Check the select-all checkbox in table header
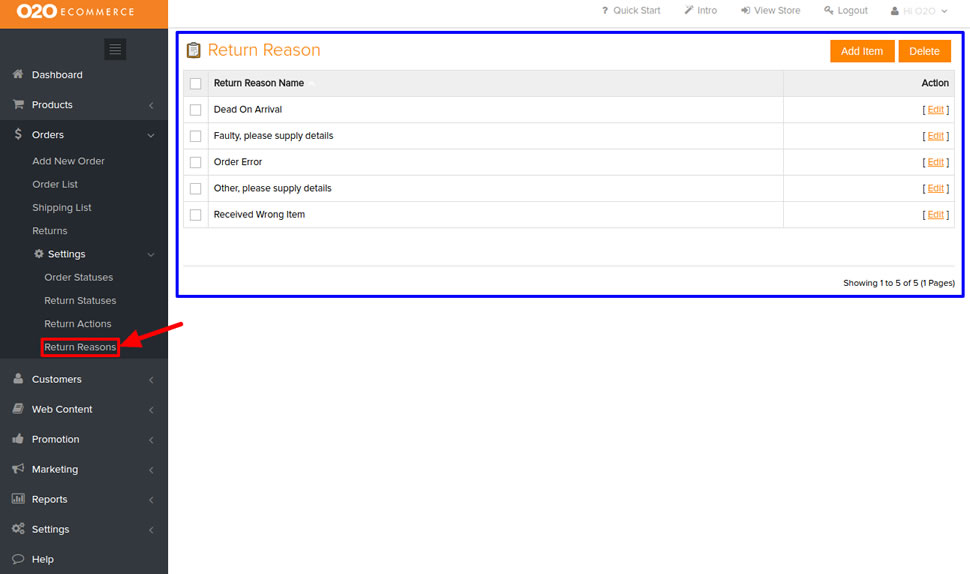 (195, 84)
